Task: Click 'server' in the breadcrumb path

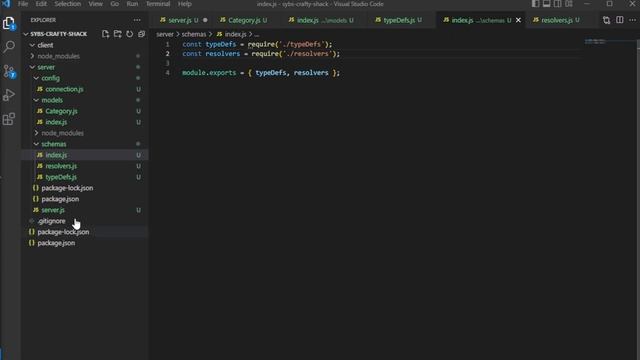Action: (x=165, y=34)
